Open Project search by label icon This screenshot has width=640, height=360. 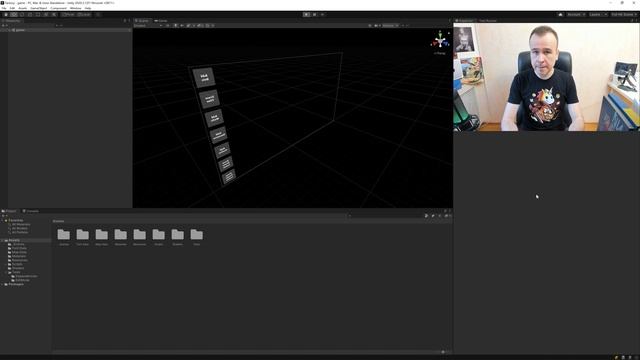pyautogui.click(x=433, y=216)
